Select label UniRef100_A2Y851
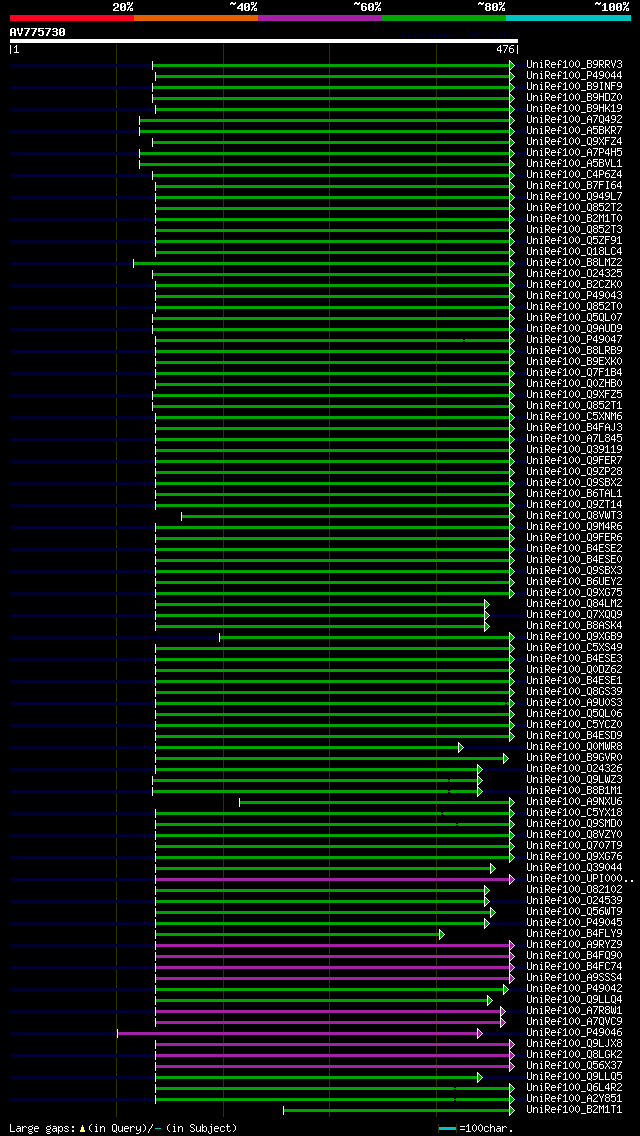This screenshot has width=640, height=1136. pyautogui.click(x=574, y=1100)
